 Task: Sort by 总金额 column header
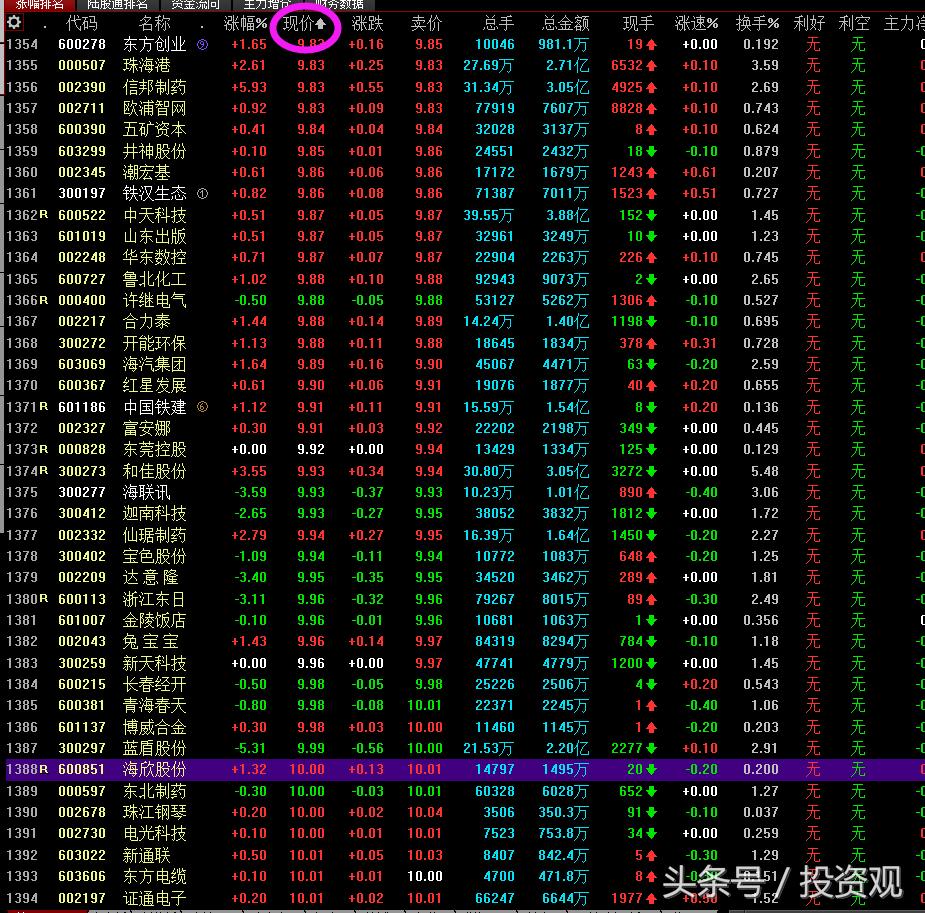(x=565, y=24)
